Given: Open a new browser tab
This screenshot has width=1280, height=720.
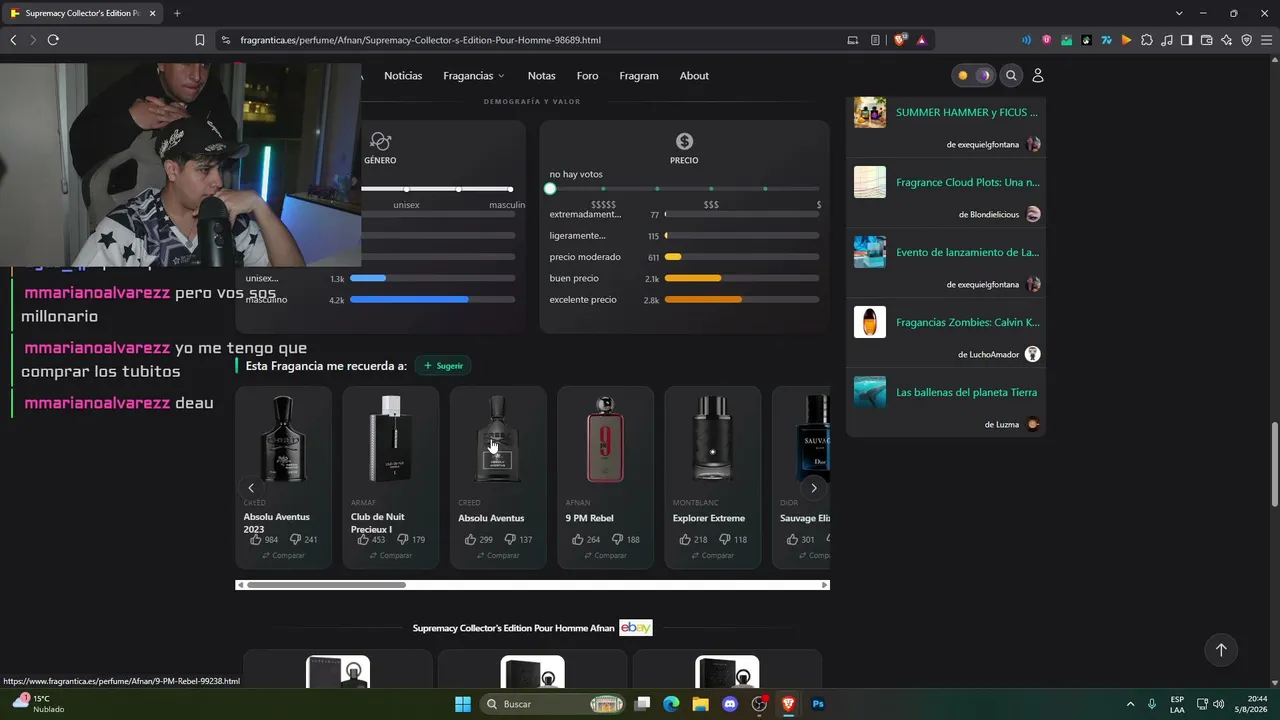Looking at the screenshot, I should (x=177, y=13).
